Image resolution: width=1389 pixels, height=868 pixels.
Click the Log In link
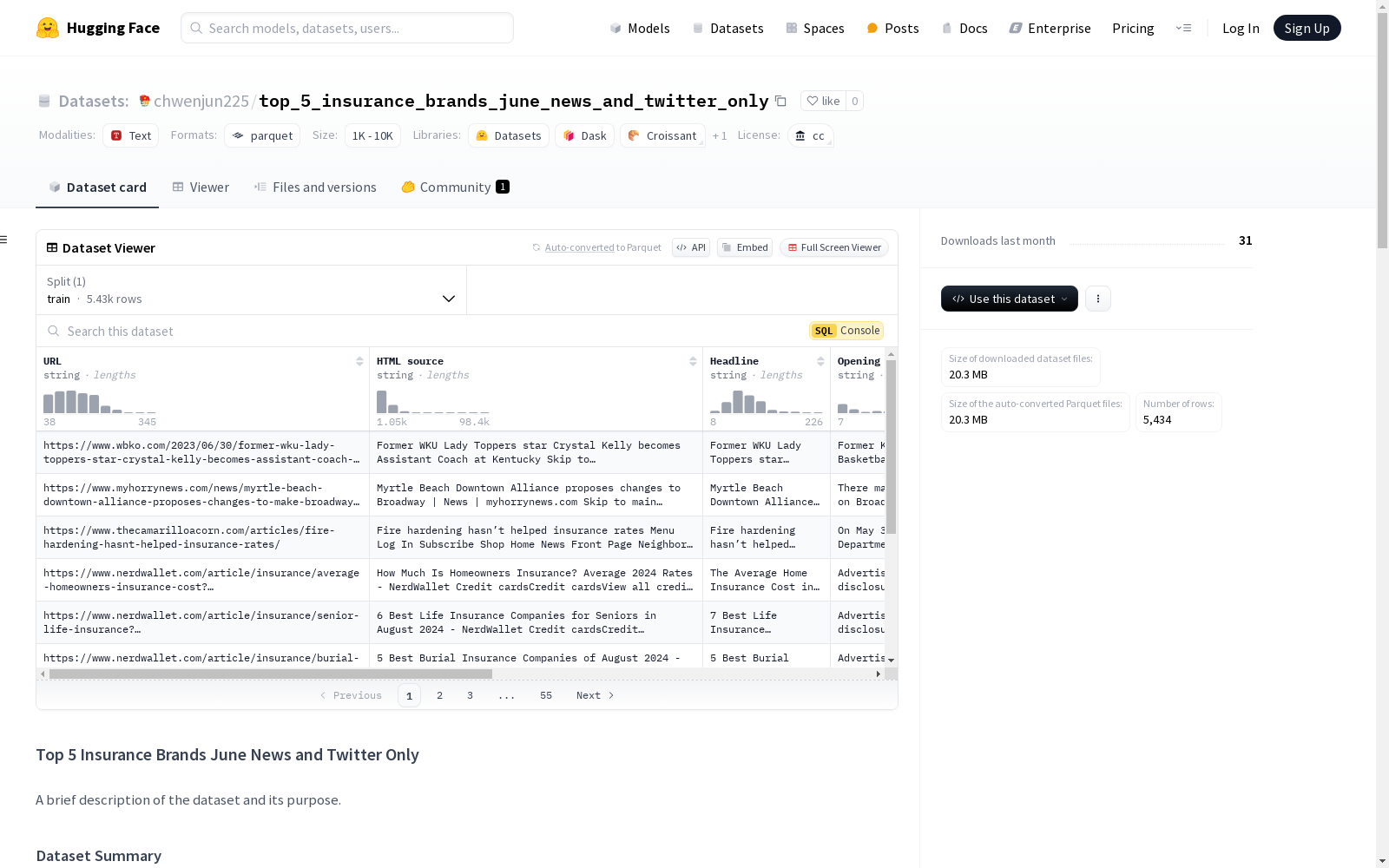pos(1241,28)
